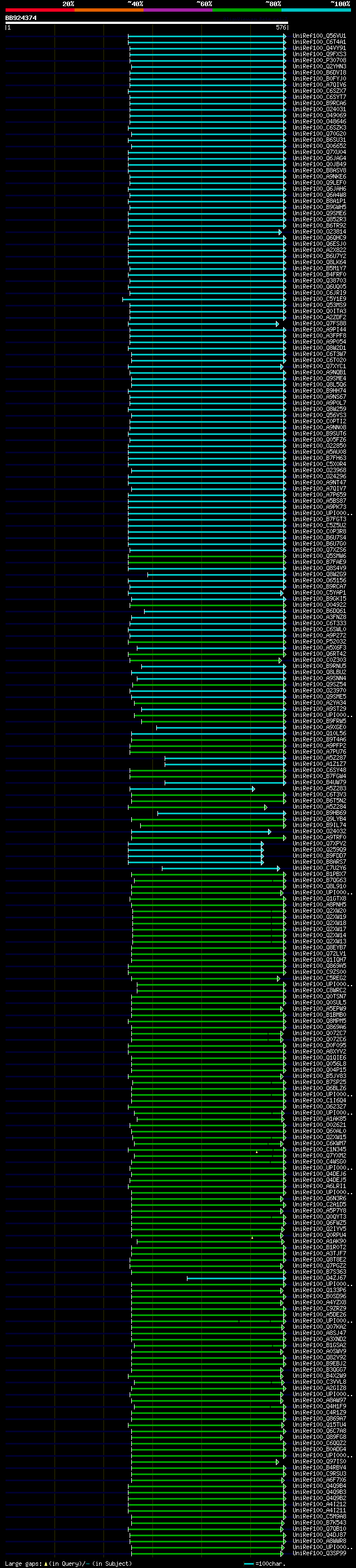Click the UniRef100_Q97IS0 label
The image size is (356, 1568).
tap(319, 1461)
